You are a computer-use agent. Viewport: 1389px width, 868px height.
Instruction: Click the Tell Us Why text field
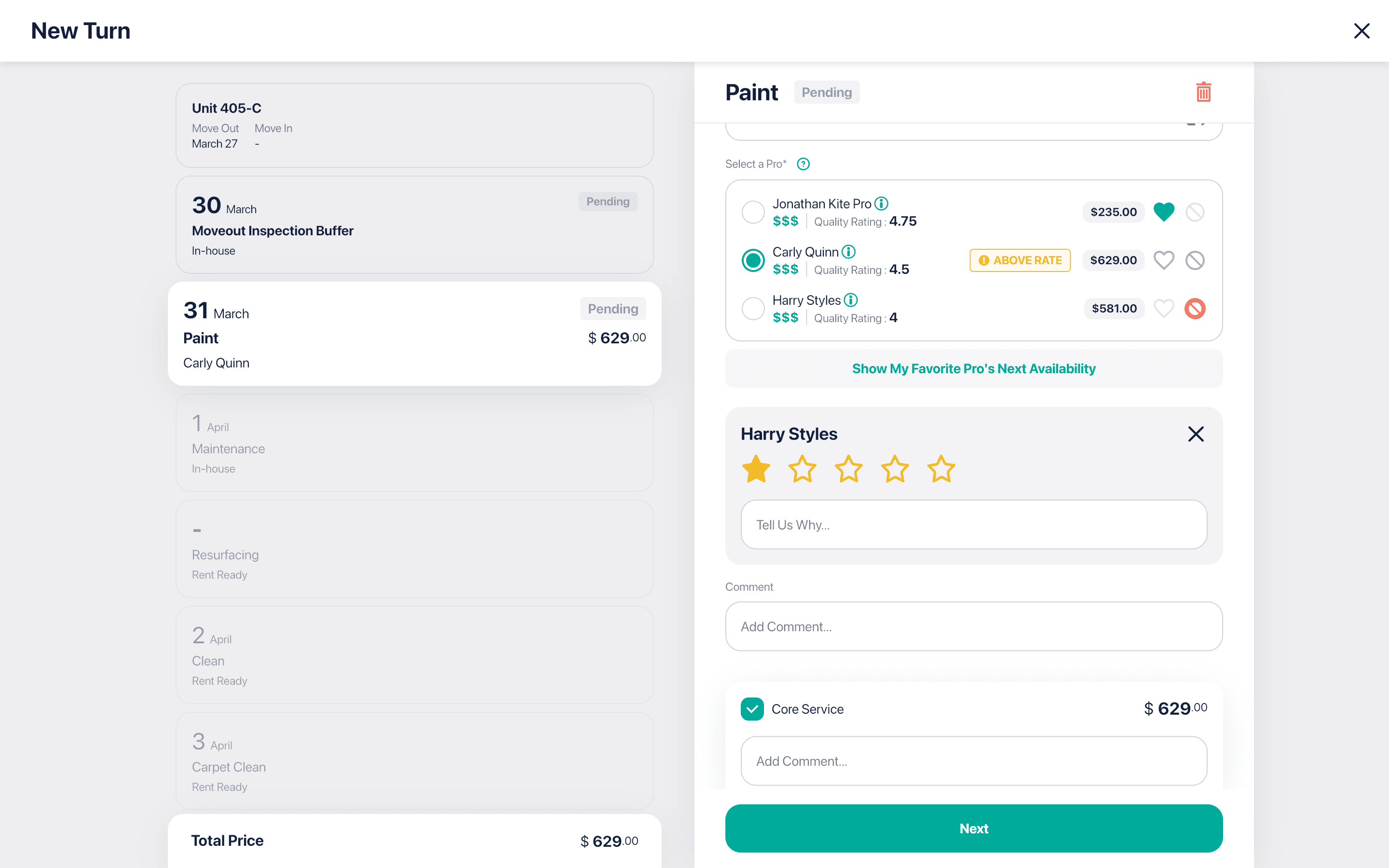coord(973,525)
